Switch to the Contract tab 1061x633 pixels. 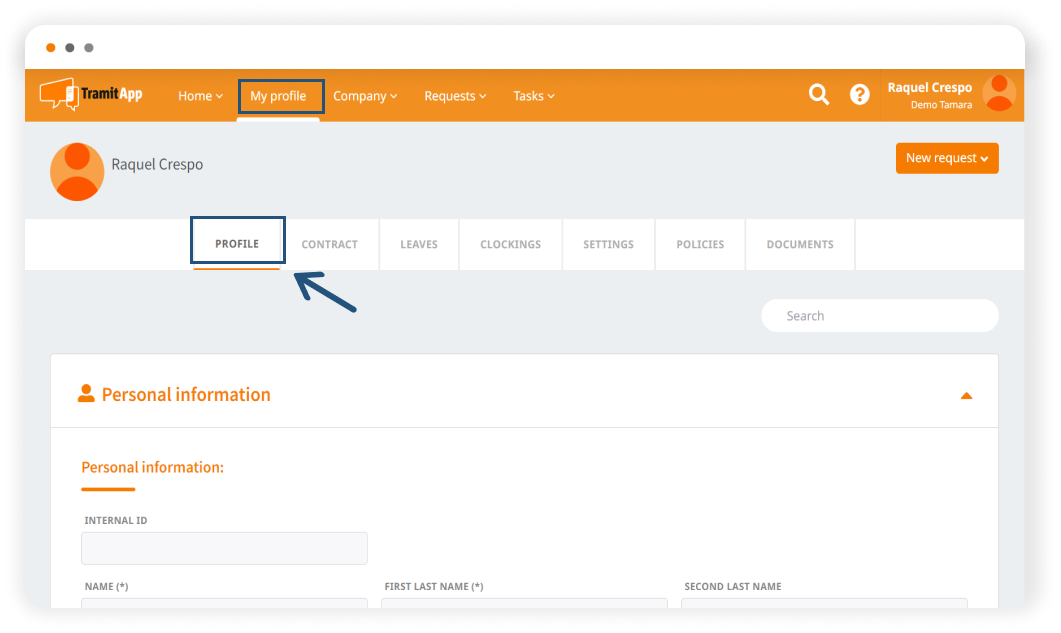[329, 244]
